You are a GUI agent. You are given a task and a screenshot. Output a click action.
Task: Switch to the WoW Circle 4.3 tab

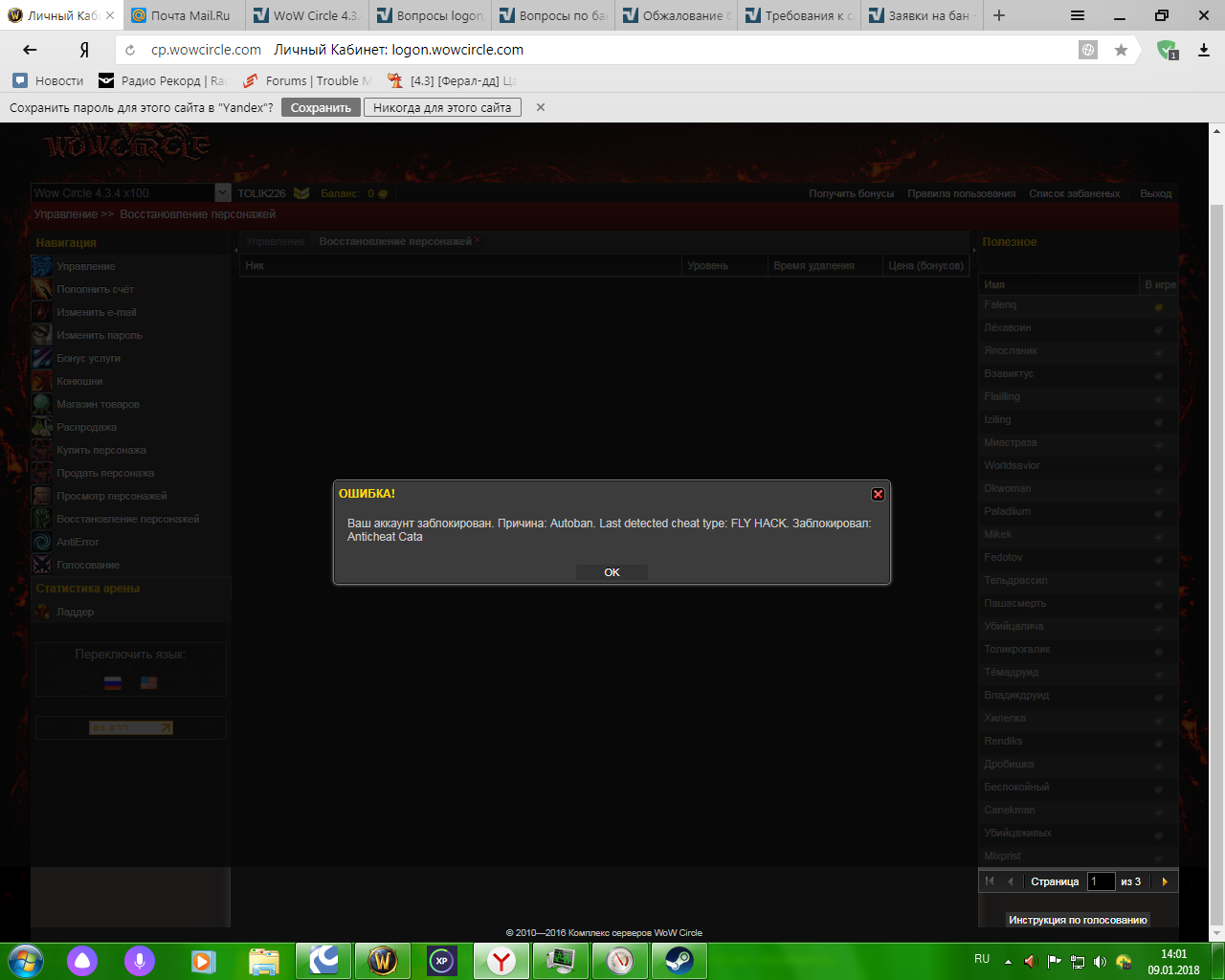pos(306,15)
